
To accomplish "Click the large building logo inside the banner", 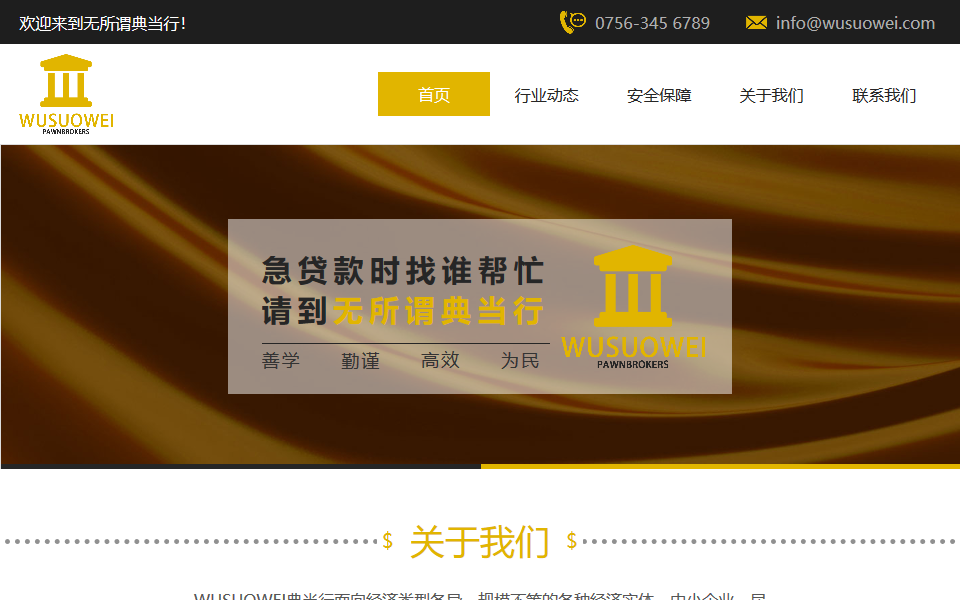I will coord(633,305).
